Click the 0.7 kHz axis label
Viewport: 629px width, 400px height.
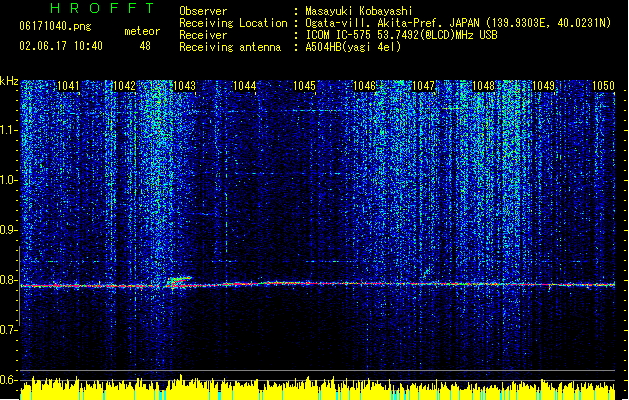coord(9,330)
